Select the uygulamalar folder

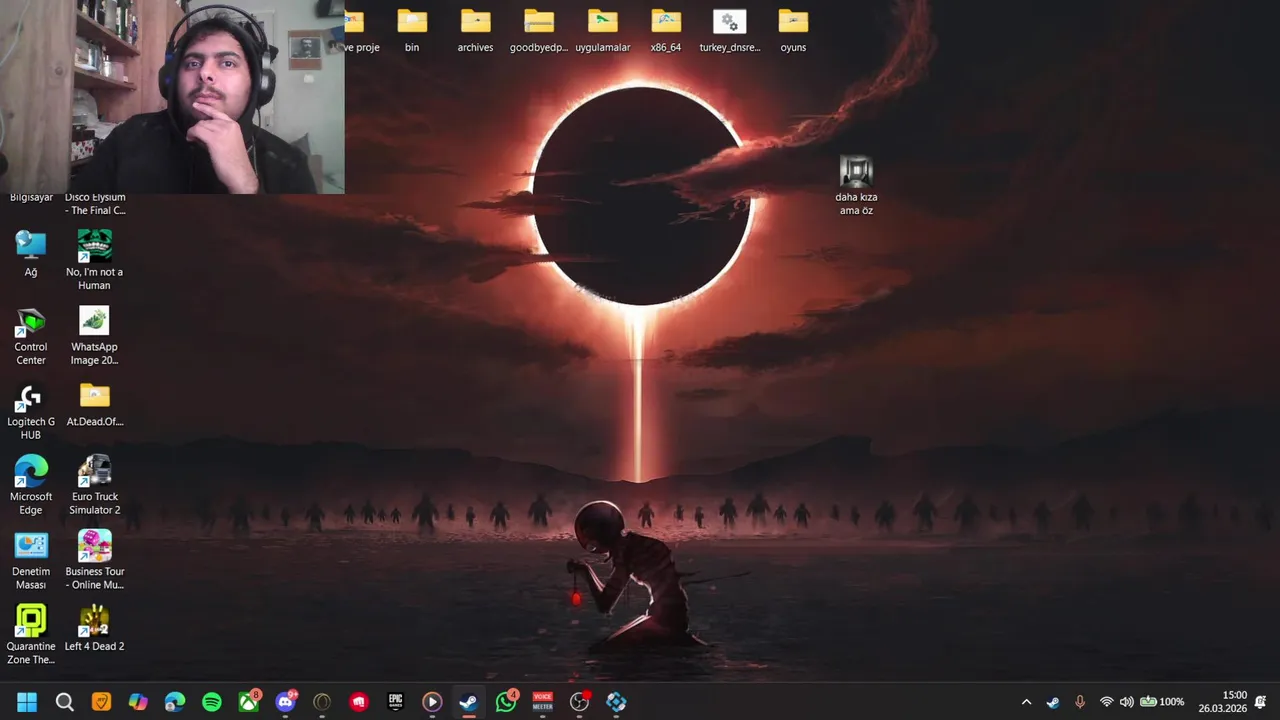[x=603, y=30]
